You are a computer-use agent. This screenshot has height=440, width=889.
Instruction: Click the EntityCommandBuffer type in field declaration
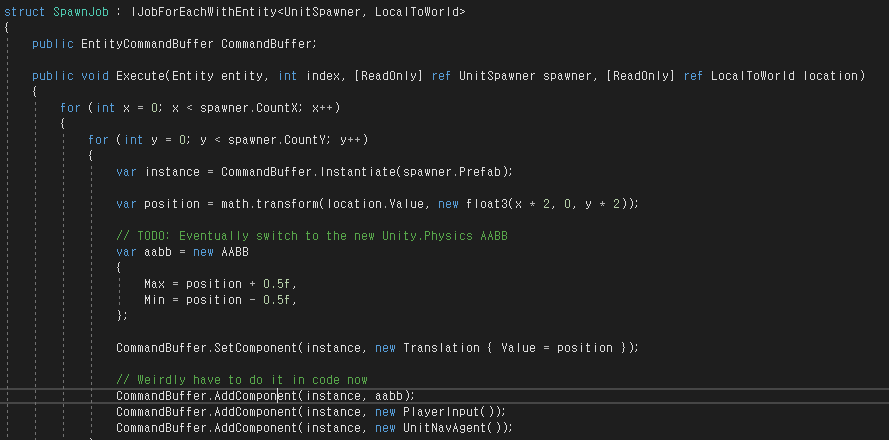(147, 44)
